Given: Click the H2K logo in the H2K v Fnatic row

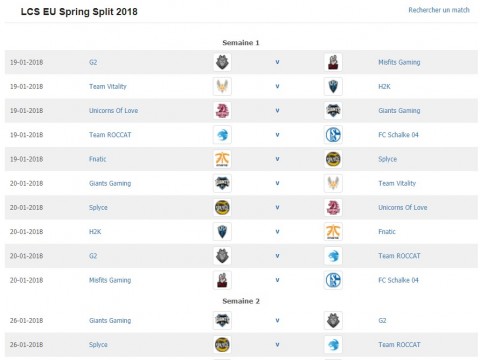Looking at the screenshot, I should pyautogui.click(x=222, y=232).
